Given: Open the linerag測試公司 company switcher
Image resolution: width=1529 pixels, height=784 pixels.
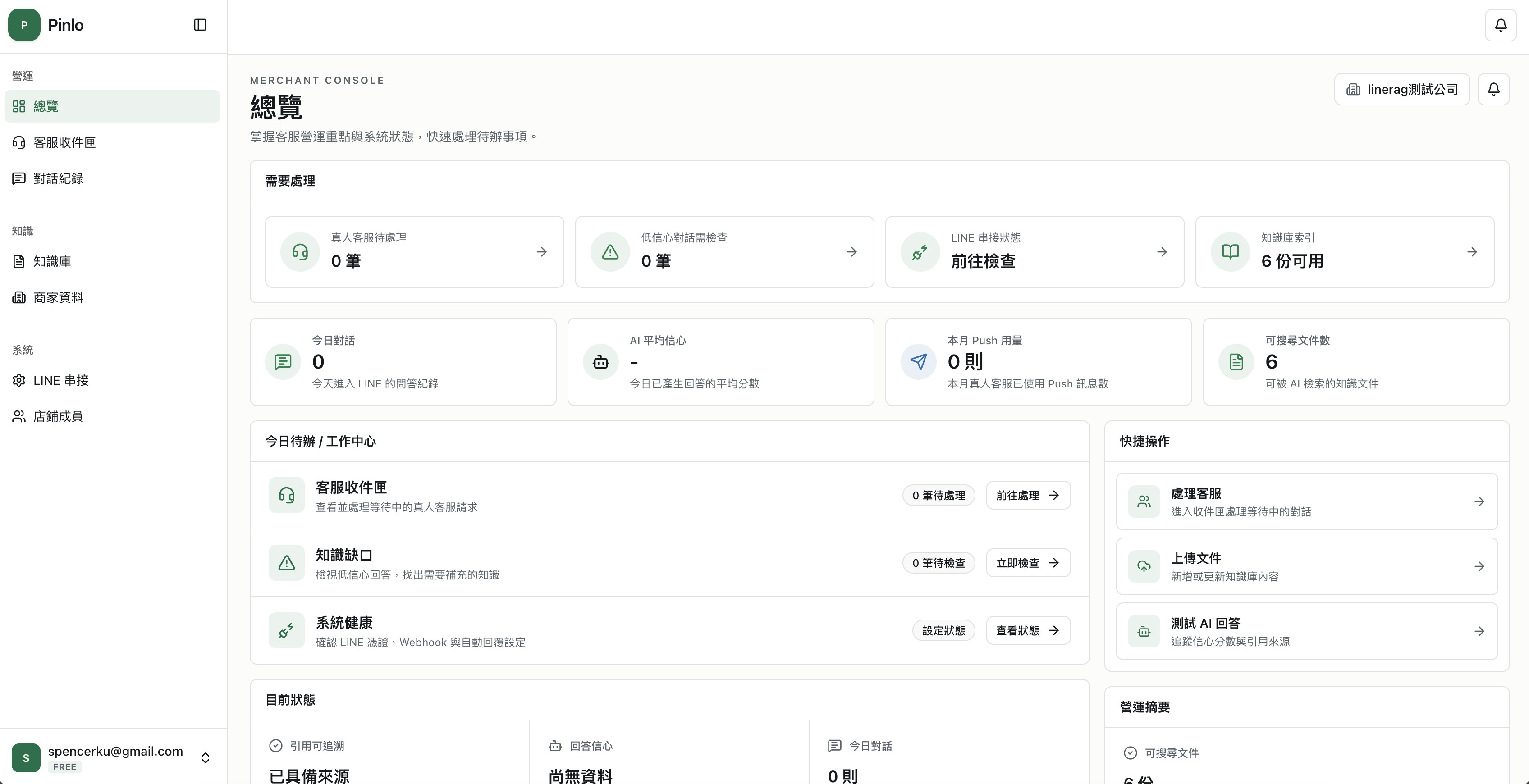Looking at the screenshot, I should pos(1402,89).
